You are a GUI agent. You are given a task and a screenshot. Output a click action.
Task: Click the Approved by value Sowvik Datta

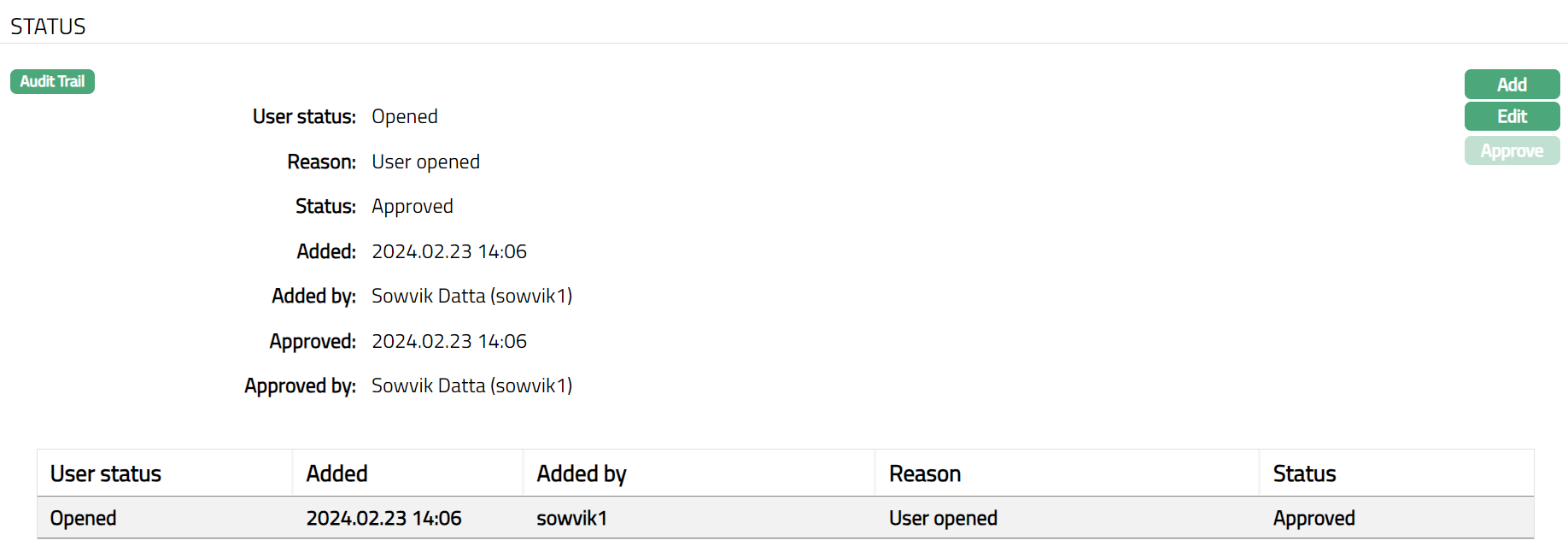pos(471,385)
